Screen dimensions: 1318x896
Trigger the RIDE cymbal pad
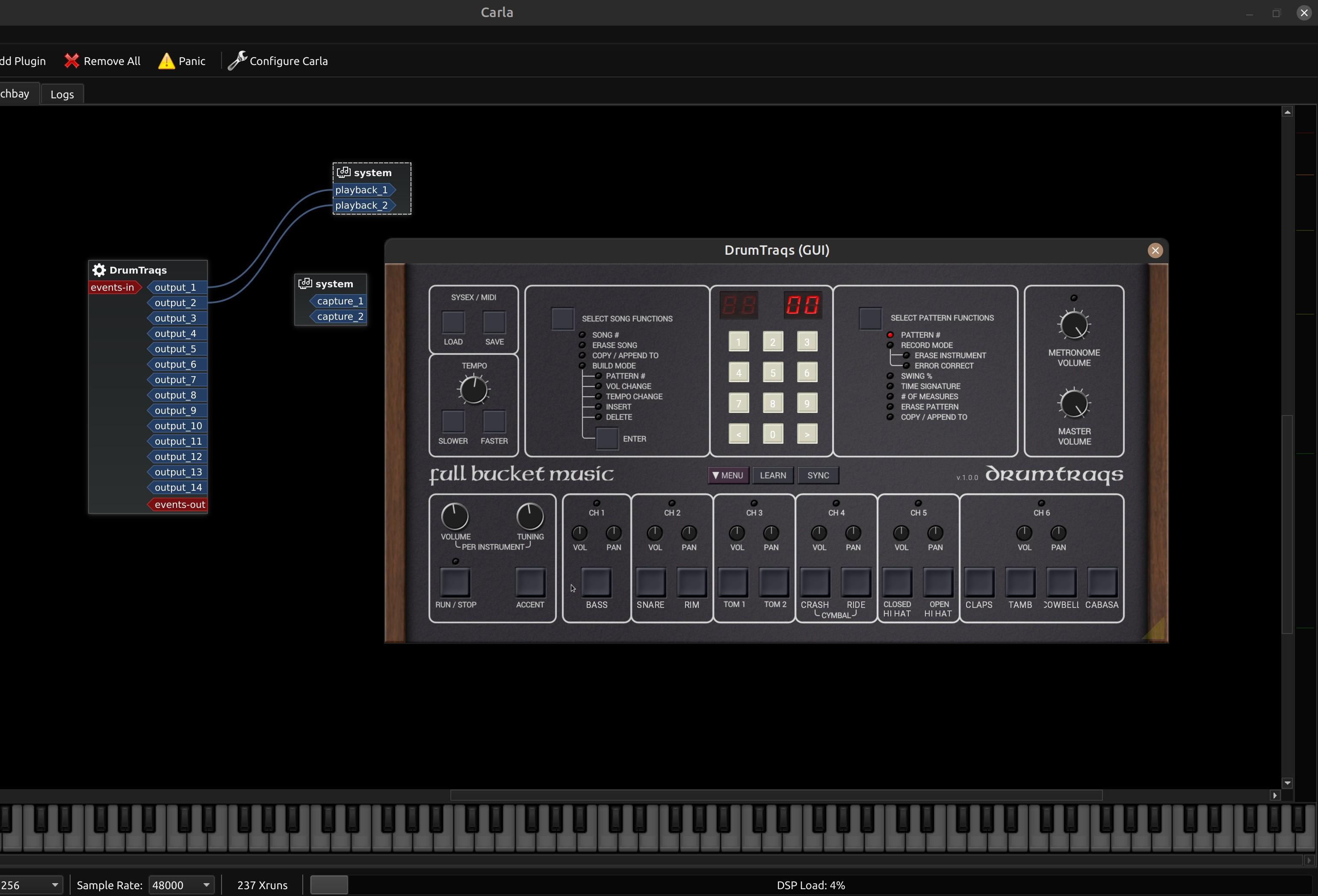[856, 582]
